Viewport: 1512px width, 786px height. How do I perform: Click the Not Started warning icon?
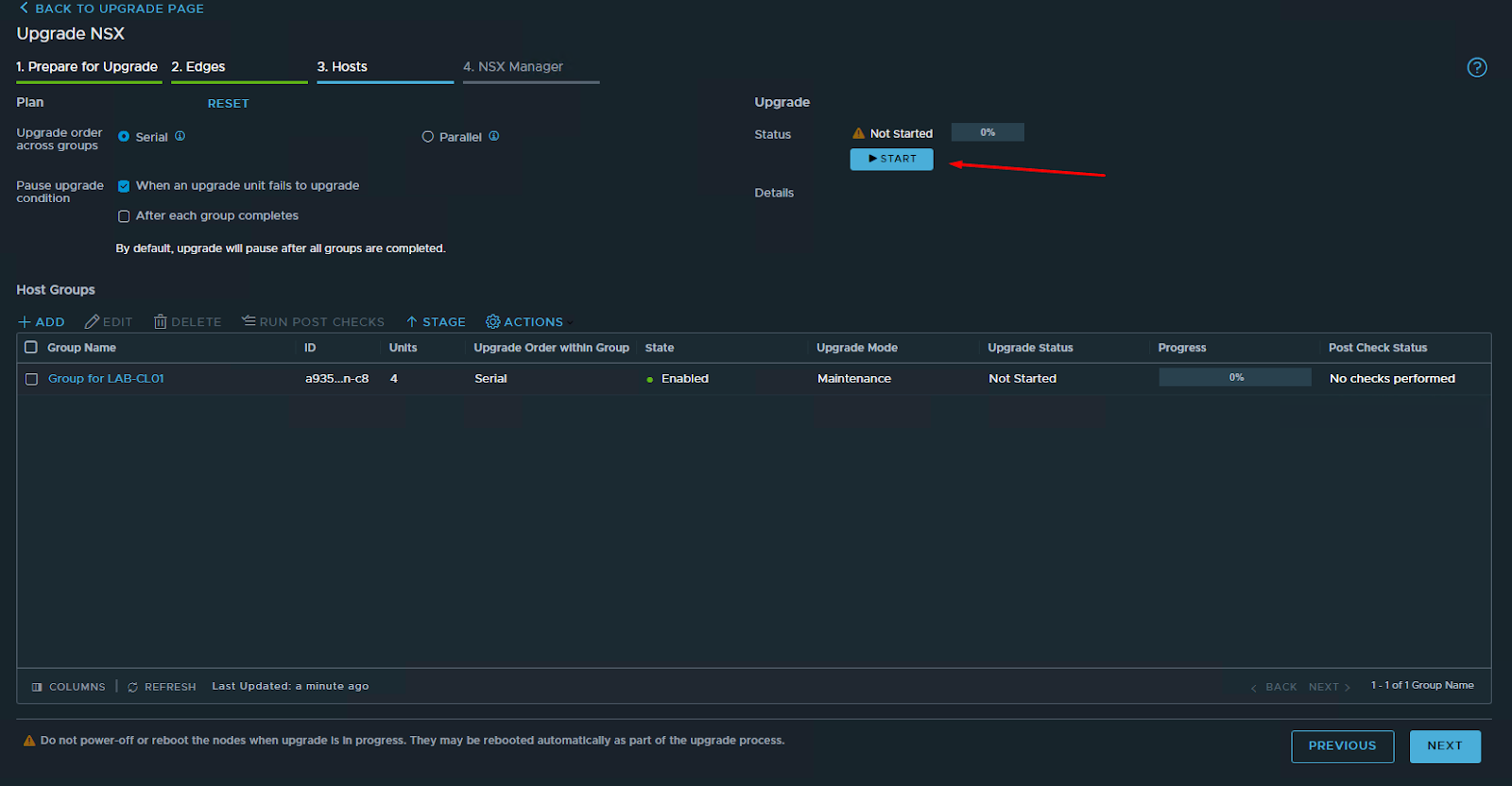pyautogui.click(x=858, y=133)
